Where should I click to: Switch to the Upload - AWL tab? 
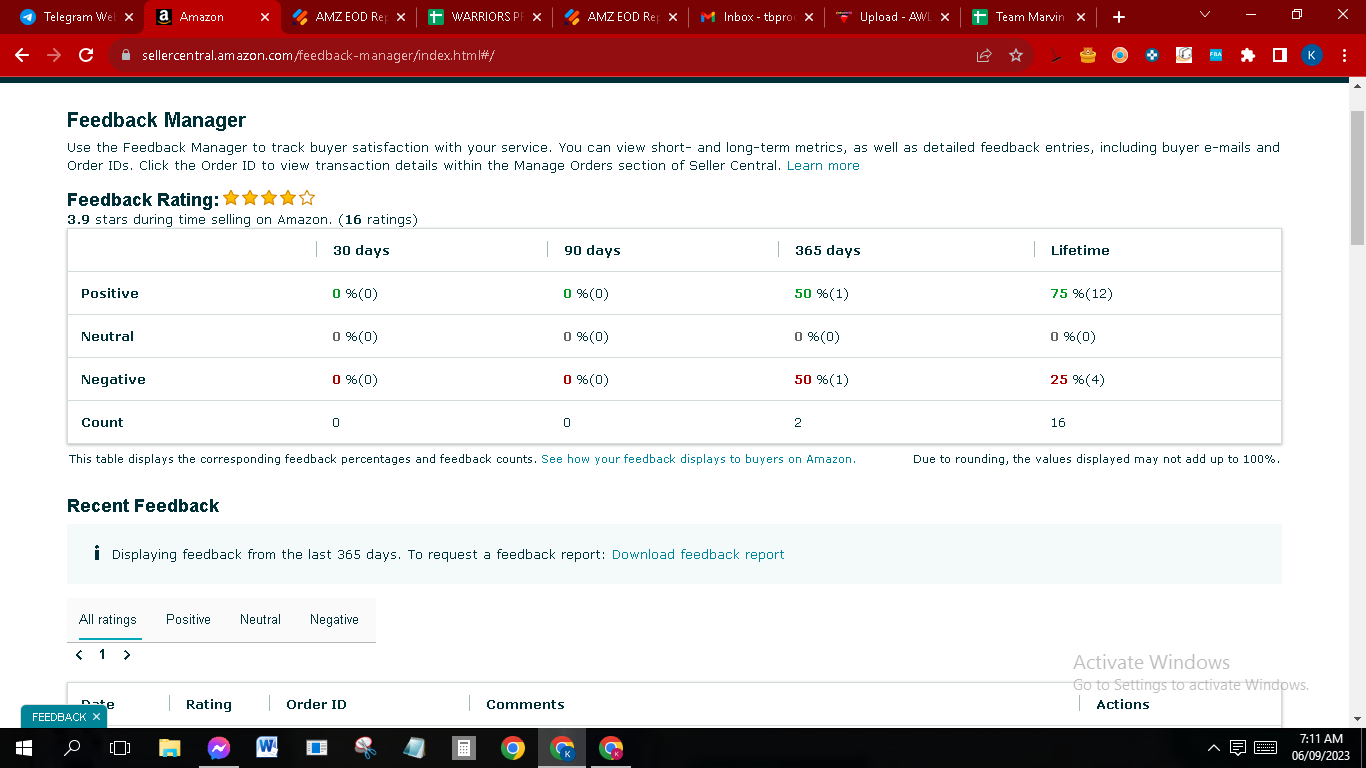[x=892, y=17]
